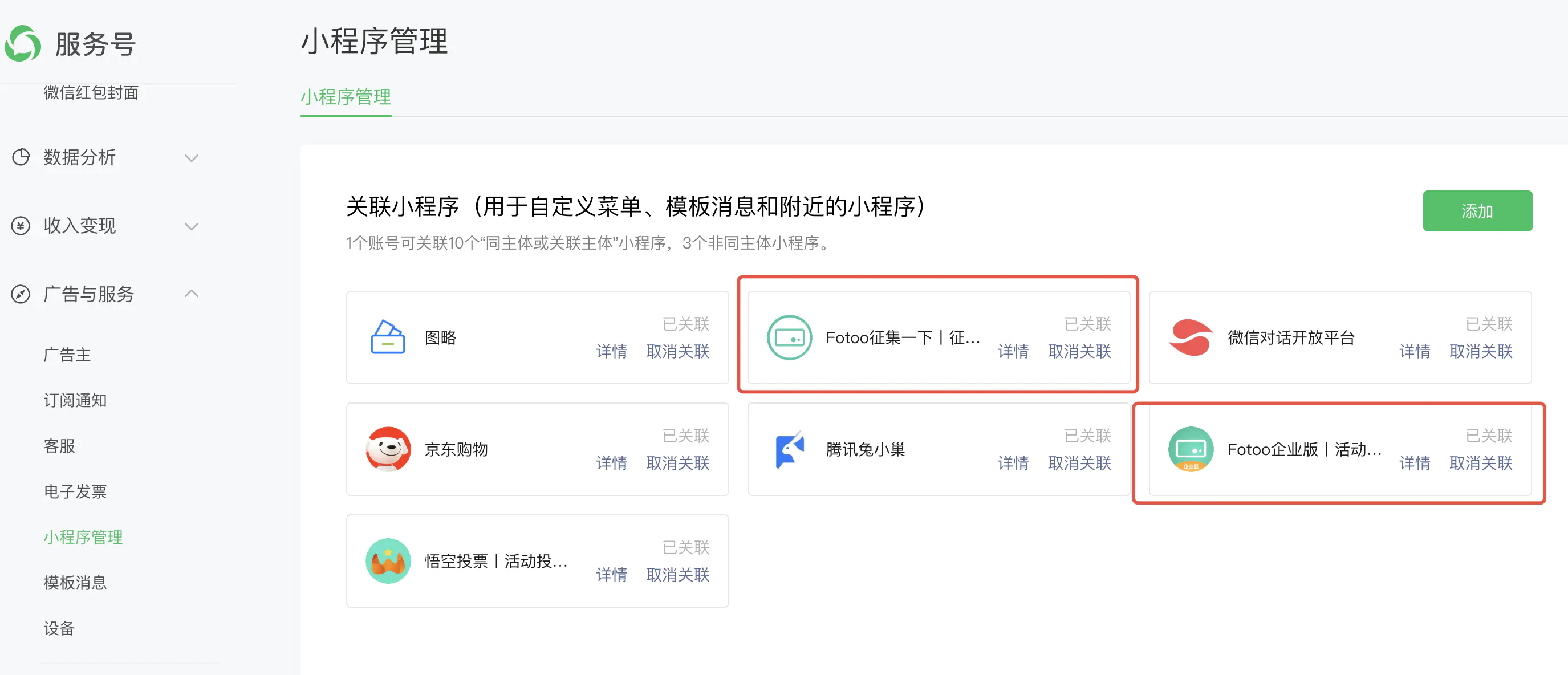Image resolution: width=1568 pixels, height=675 pixels.
Task: Open 模板消息 in the sidebar
Action: (75, 583)
